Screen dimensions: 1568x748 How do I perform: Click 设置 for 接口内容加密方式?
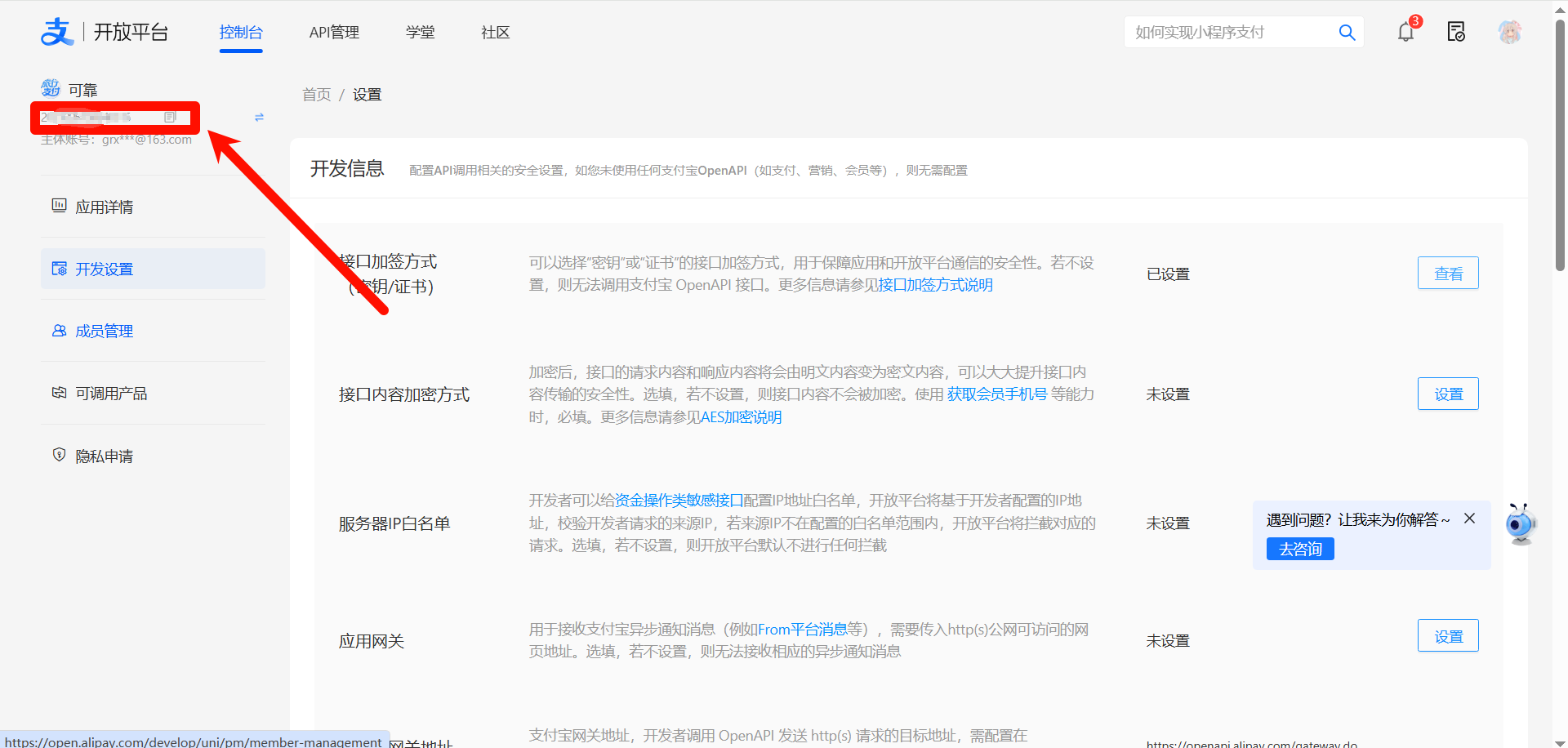pos(1448,394)
